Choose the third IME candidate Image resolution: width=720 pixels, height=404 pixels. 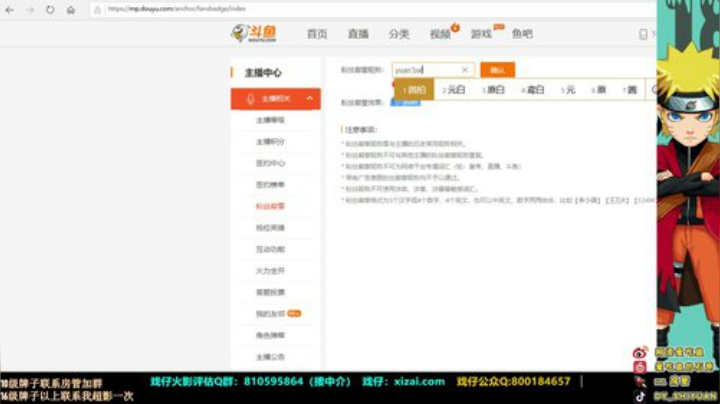(x=493, y=90)
